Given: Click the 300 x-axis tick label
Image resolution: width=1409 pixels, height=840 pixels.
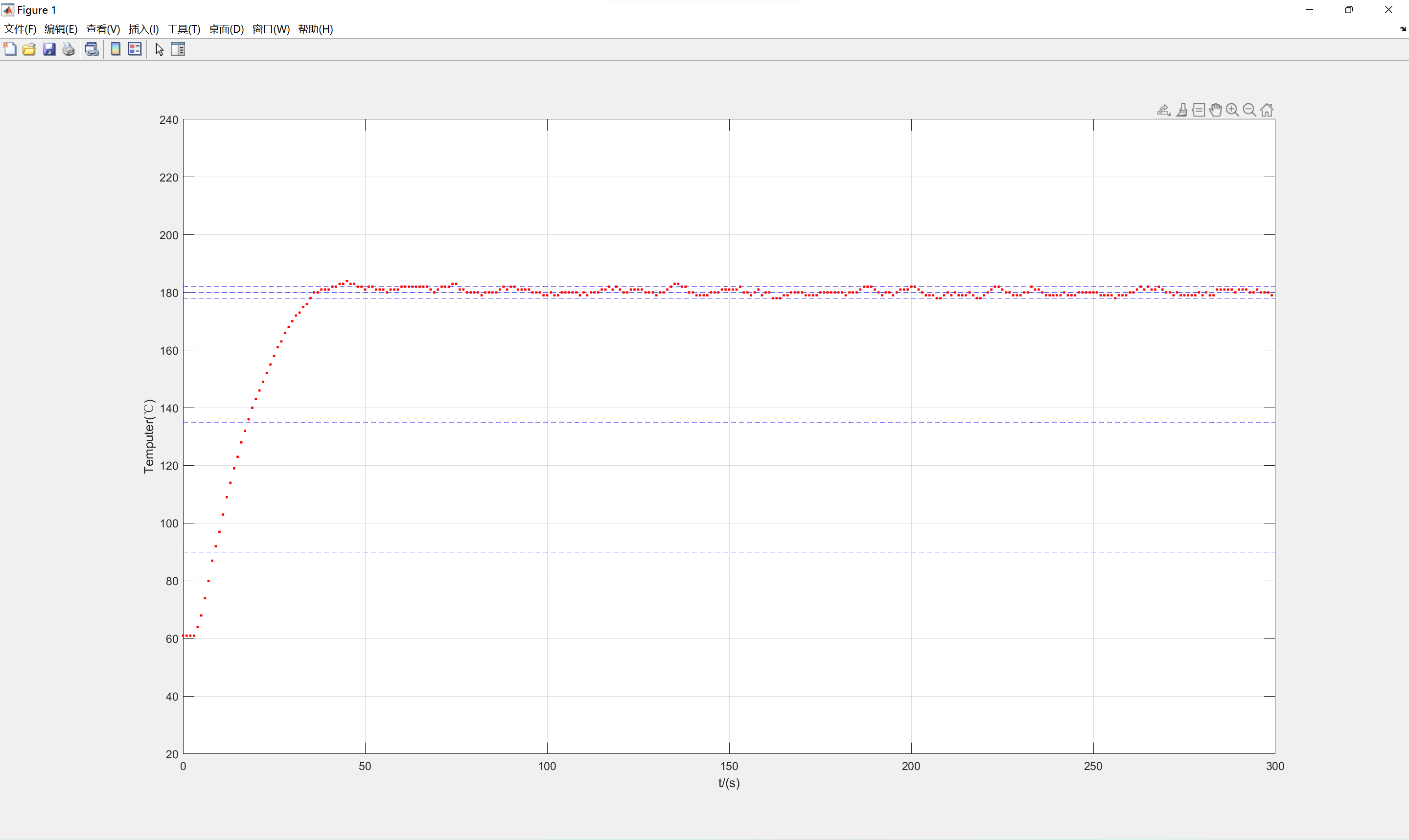Looking at the screenshot, I should tap(1275, 767).
